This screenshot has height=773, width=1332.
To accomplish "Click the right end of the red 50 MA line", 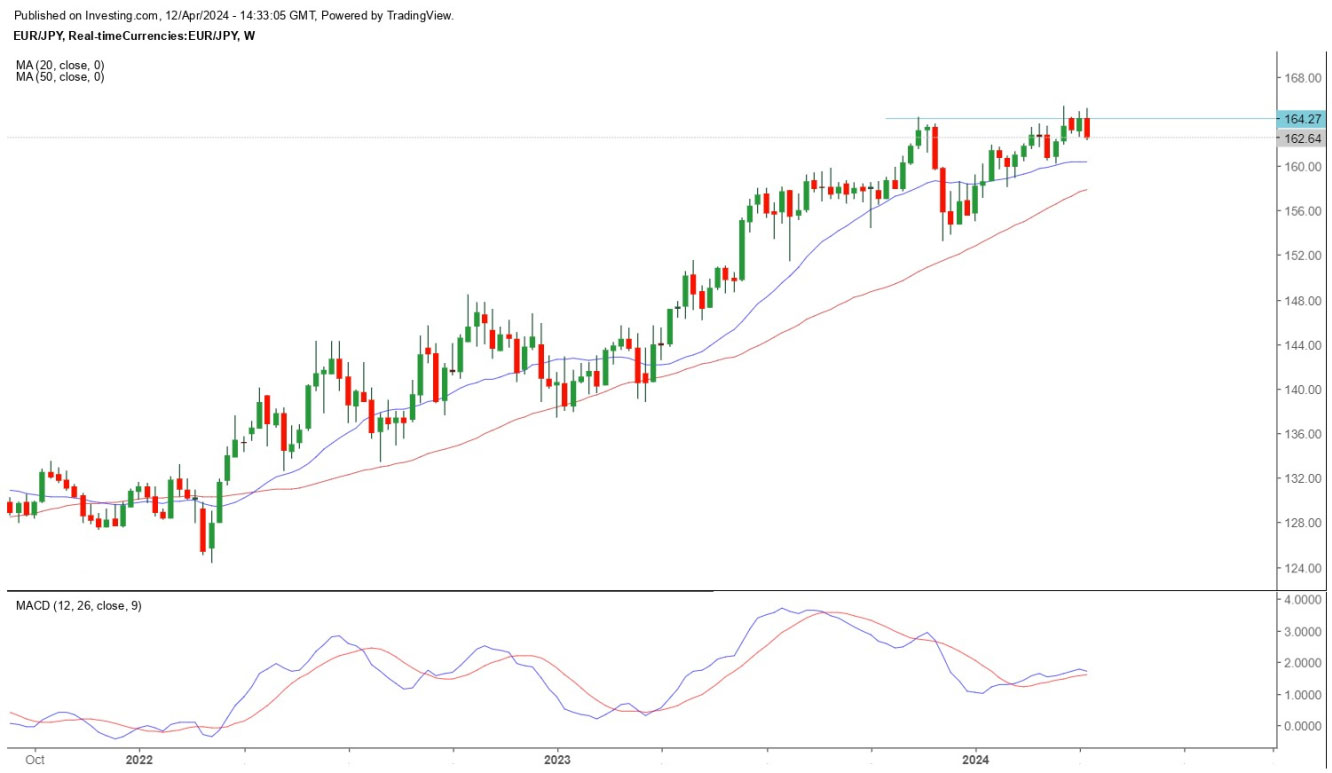I will click(x=1086, y=189).
